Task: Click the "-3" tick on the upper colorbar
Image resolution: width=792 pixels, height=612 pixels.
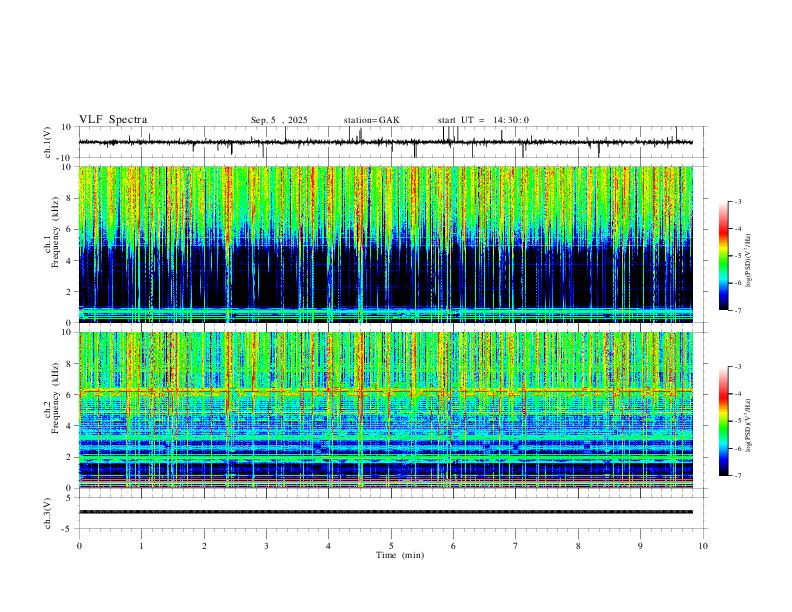Action: coord(737,201)
